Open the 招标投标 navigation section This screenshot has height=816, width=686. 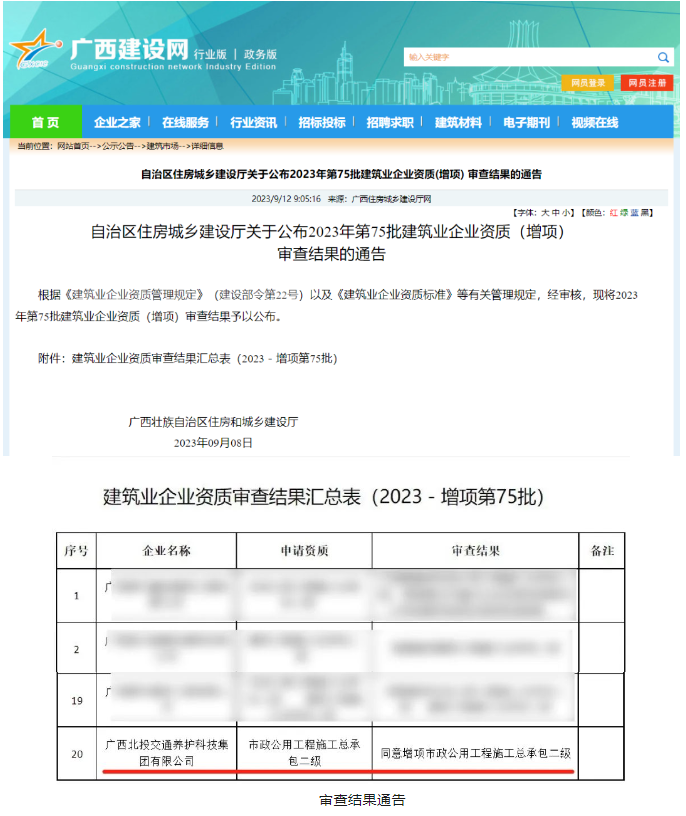coord(321,122)
